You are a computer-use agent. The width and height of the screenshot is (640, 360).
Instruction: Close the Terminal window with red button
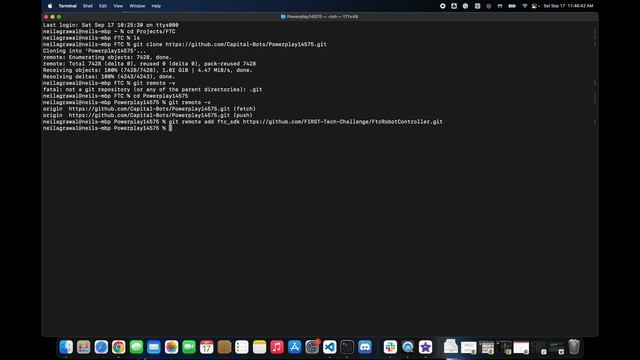tap(46, 17)
